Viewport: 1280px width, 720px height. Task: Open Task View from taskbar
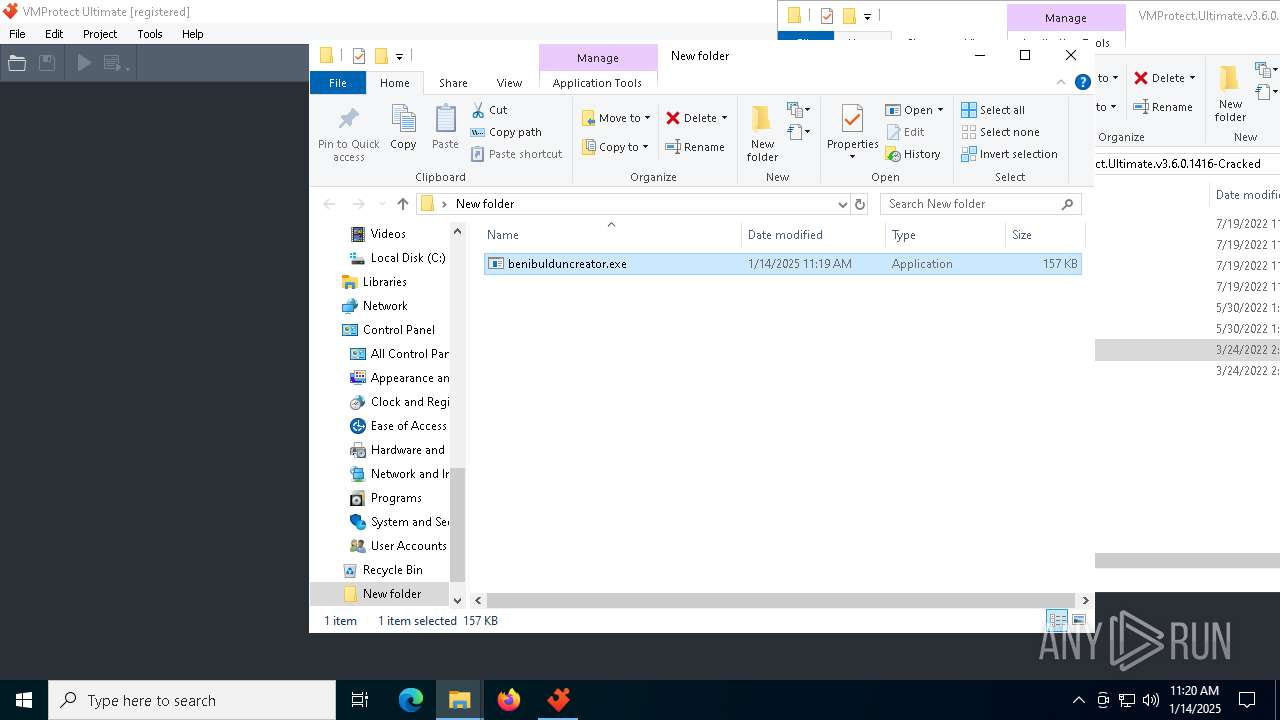point(360,700)
